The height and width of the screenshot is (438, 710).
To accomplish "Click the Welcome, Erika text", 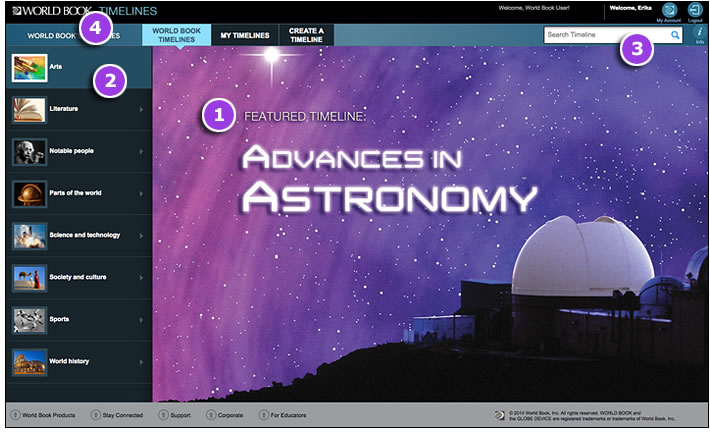I will click(x=630, y=8).
